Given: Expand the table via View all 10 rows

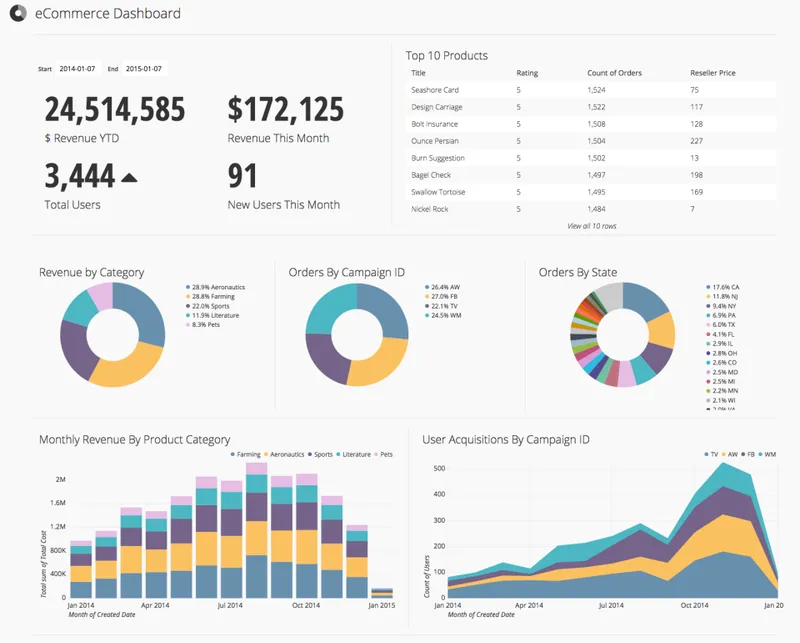Looking at the screenshot, I should click(592, 226).
